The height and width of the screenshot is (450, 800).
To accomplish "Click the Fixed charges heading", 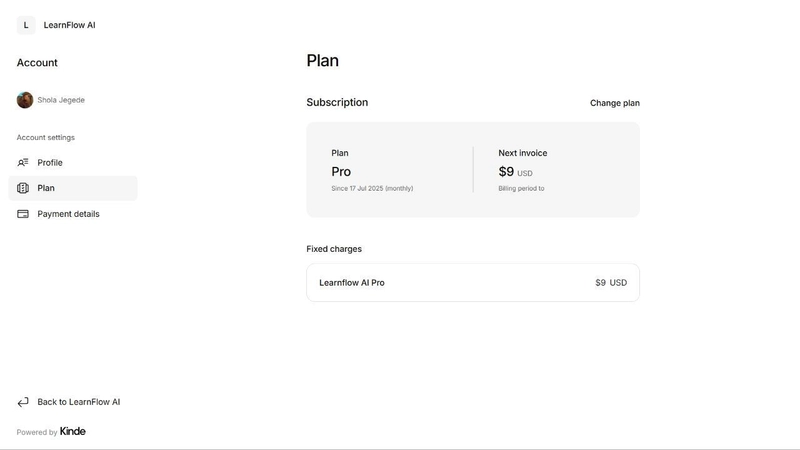I will (334, 249).
